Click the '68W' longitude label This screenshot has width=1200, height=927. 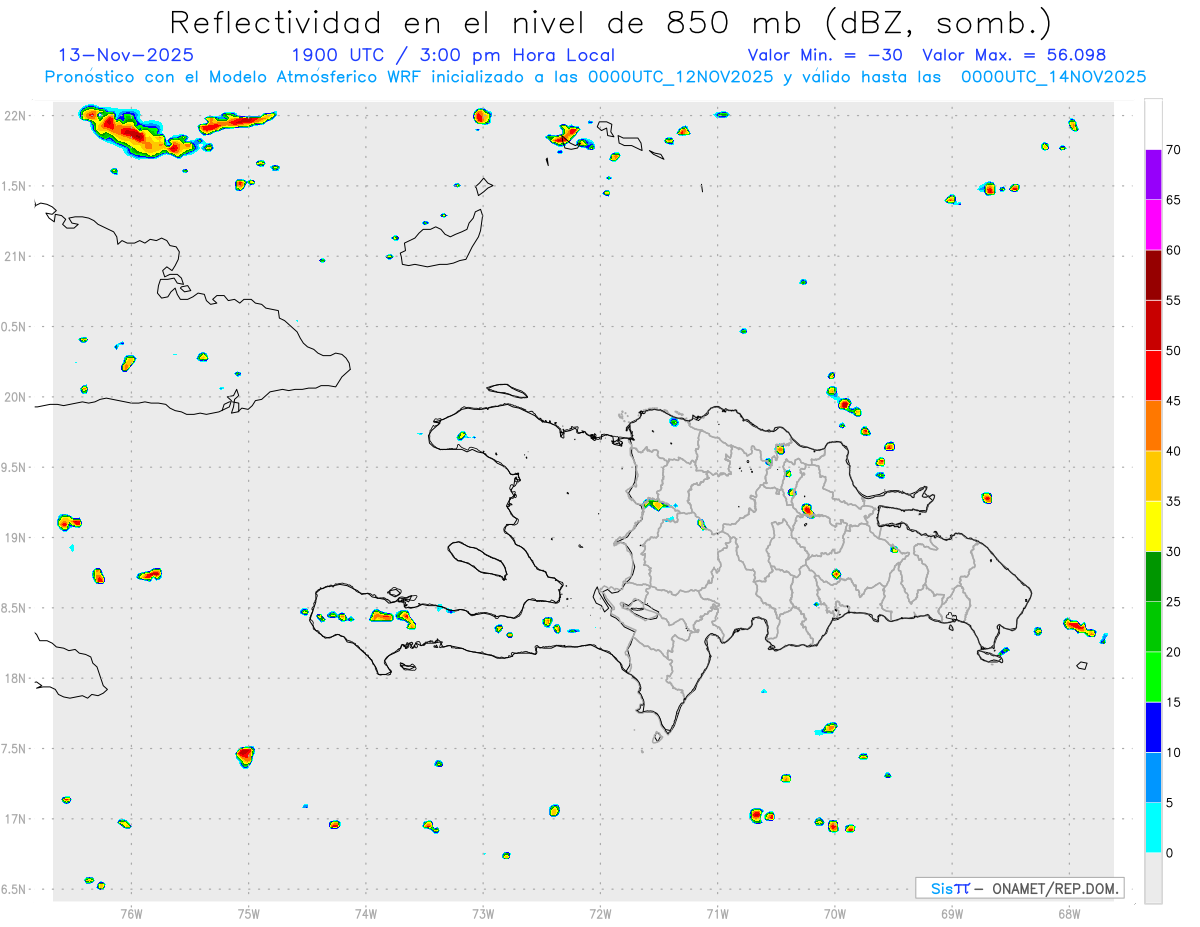point(1069,913)
